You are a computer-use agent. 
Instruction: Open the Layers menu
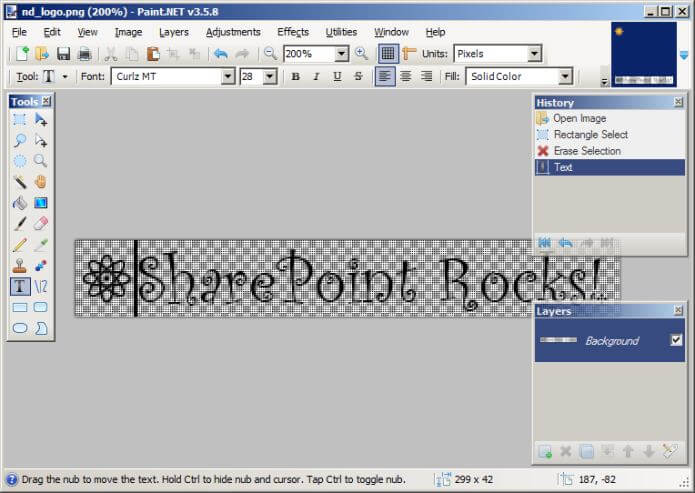tap(174, 32)
